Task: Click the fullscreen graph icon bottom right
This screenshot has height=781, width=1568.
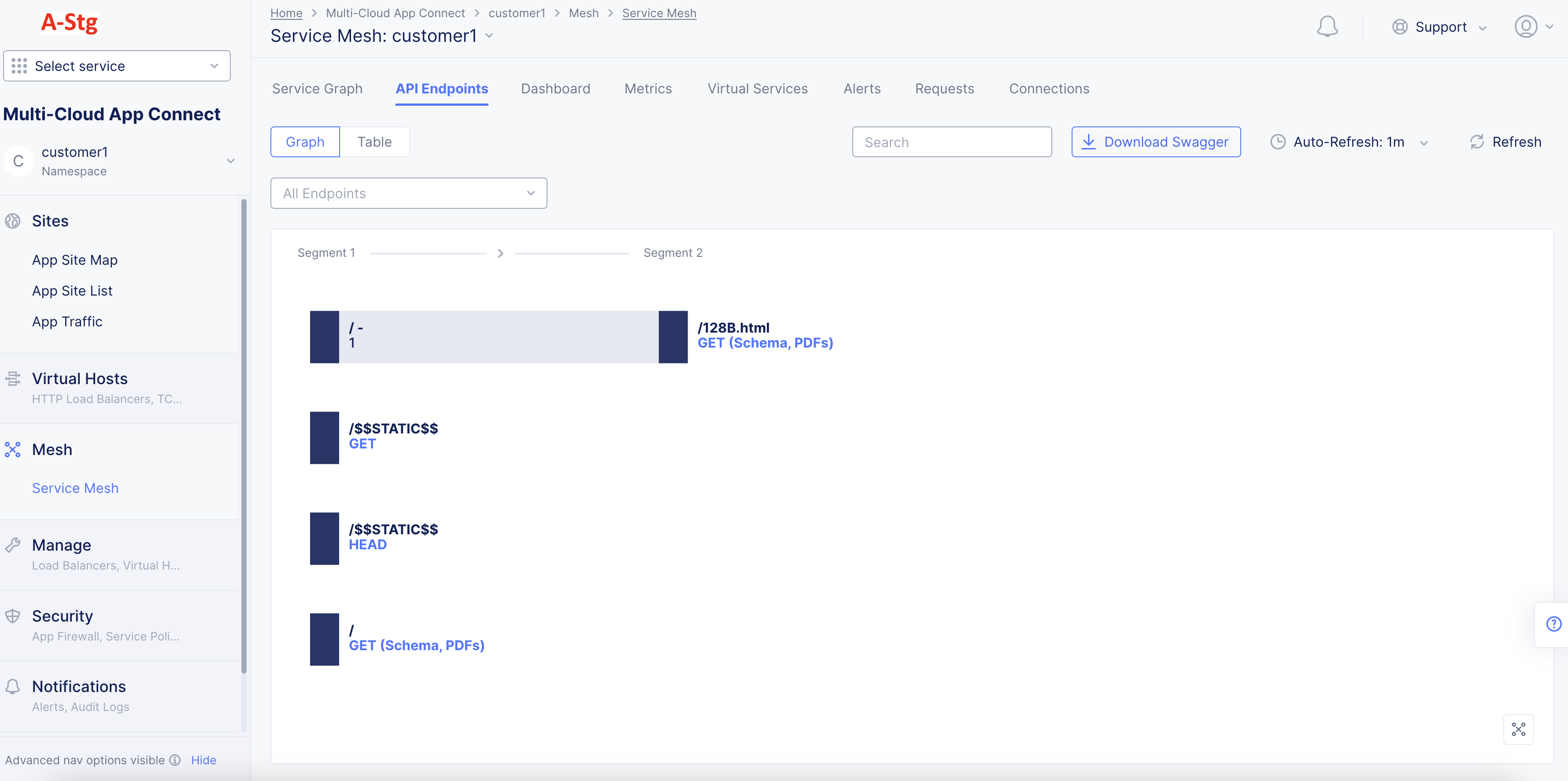Action: (1519, 729)
